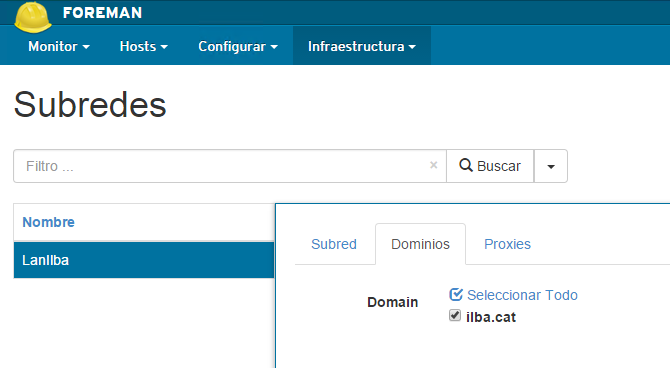Viewport: 670px width, 368px height.
Task: Click the Seleccionar Todo link
Action: [514, 295]
